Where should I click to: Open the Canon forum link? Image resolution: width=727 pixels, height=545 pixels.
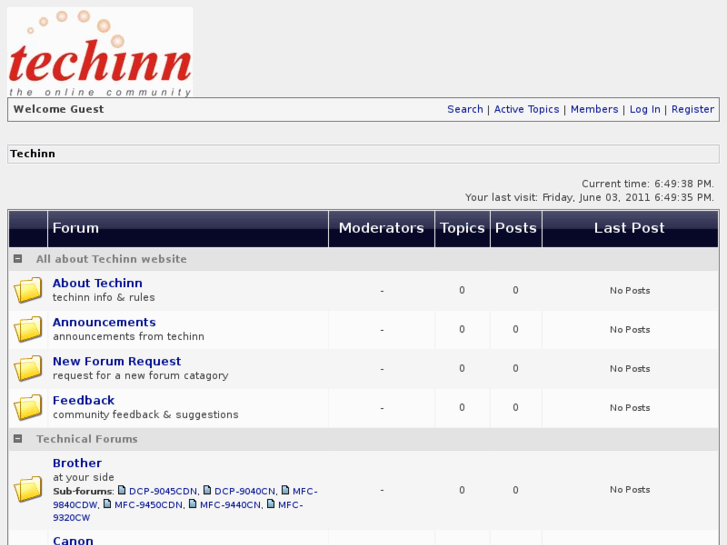click(x=73, y=540)
